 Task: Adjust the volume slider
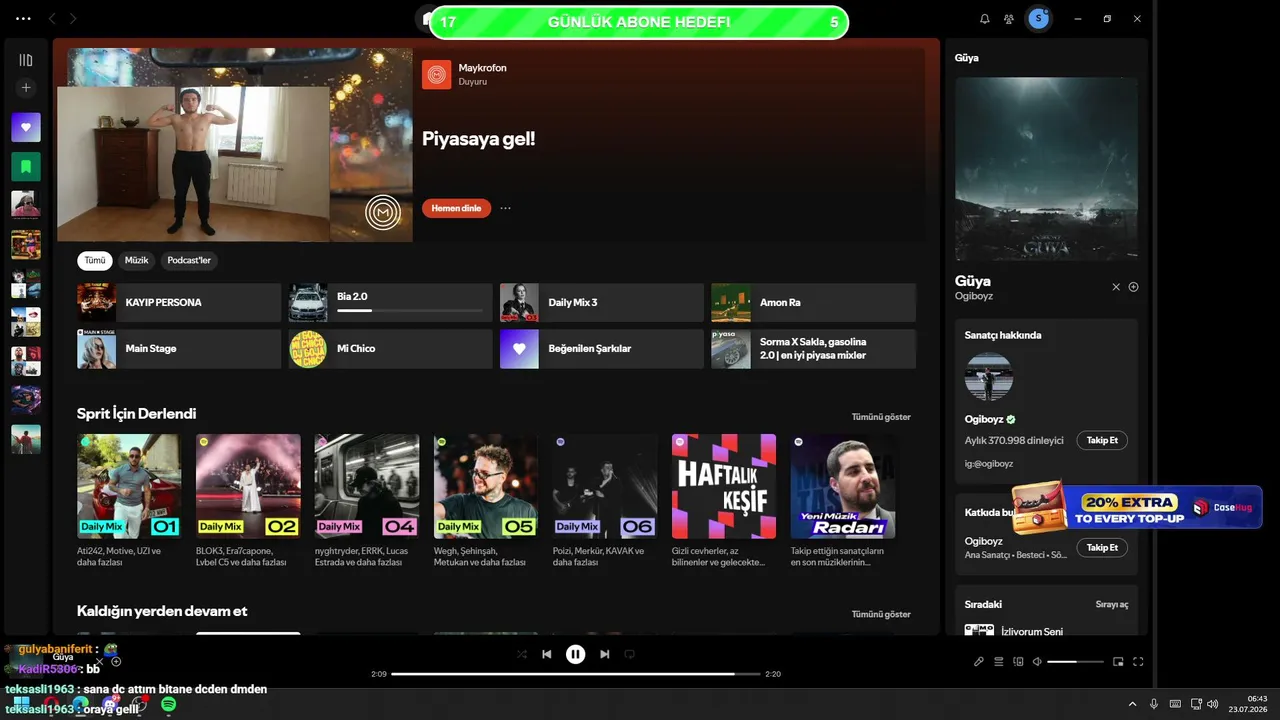[x=1075, y=661]
